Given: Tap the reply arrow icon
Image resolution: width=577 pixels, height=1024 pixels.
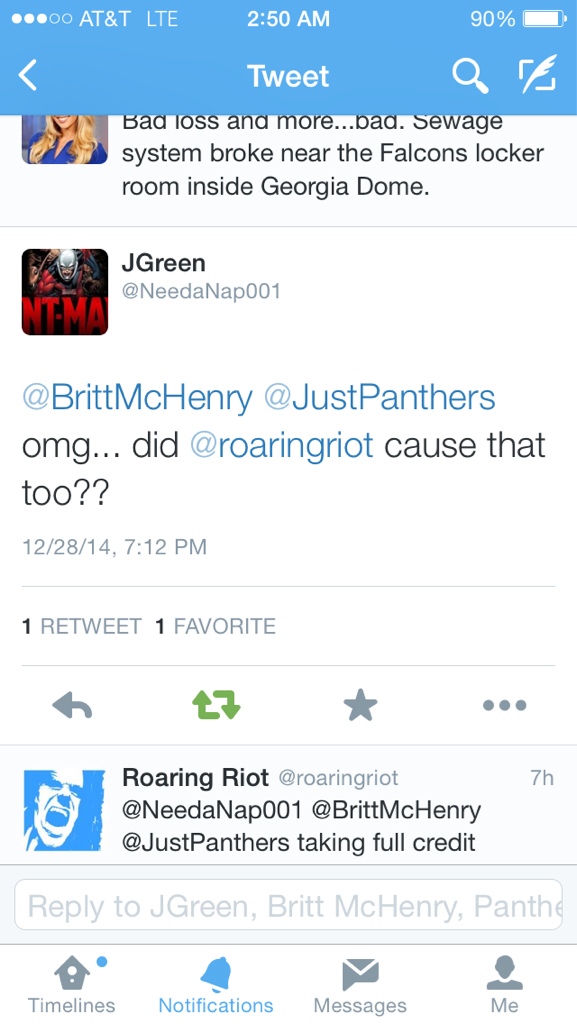Looking at the screenshot, I should [x=72, y=705].
